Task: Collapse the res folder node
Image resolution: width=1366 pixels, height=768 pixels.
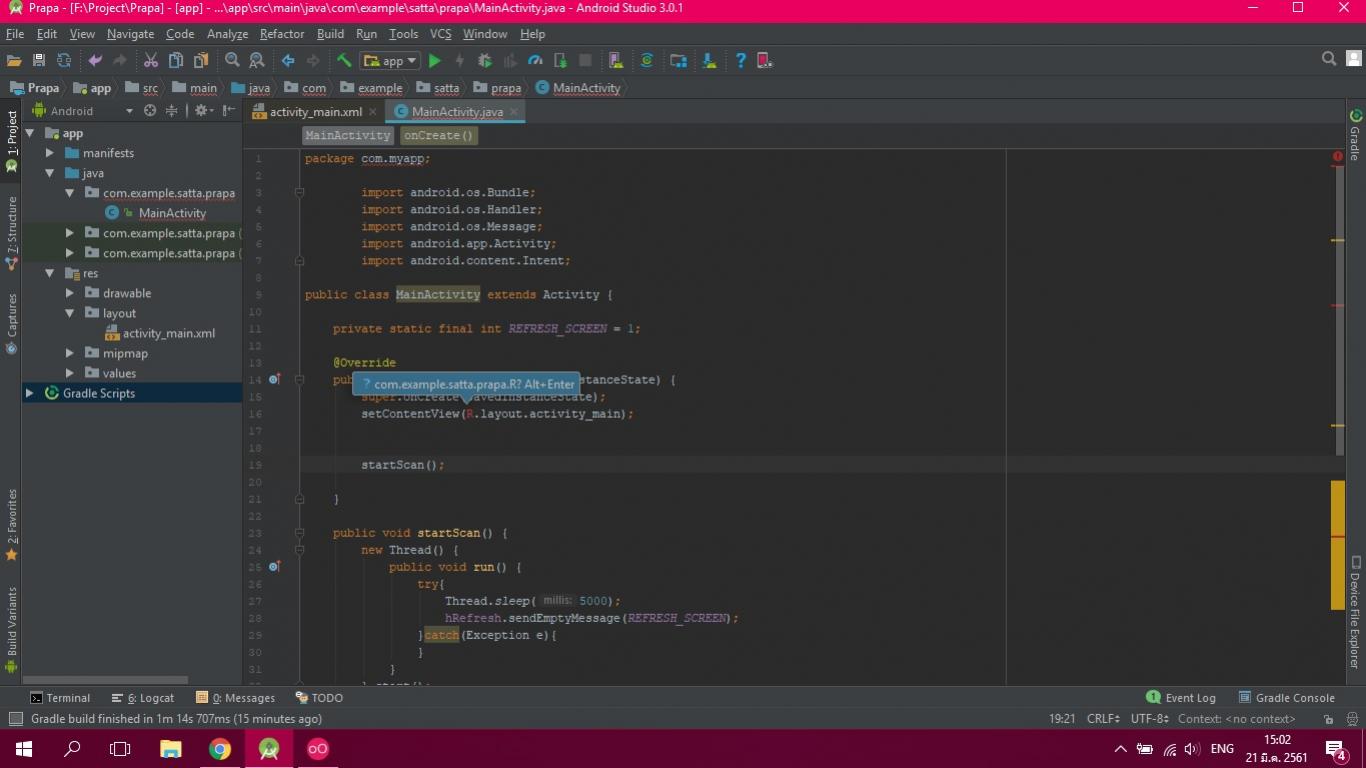Action: (x=50, y=273)
